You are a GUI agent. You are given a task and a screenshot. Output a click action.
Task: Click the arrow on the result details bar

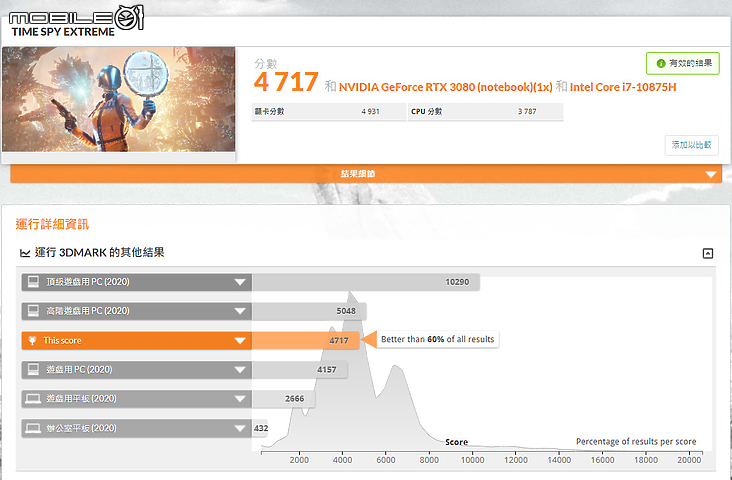[x=711, y=174]
